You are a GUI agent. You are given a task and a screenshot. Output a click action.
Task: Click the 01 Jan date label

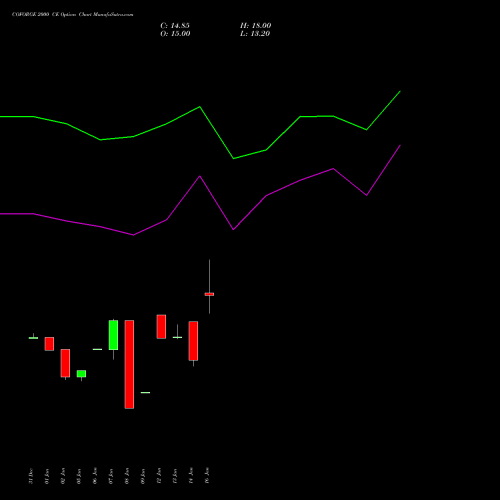(x=47, y=476)
